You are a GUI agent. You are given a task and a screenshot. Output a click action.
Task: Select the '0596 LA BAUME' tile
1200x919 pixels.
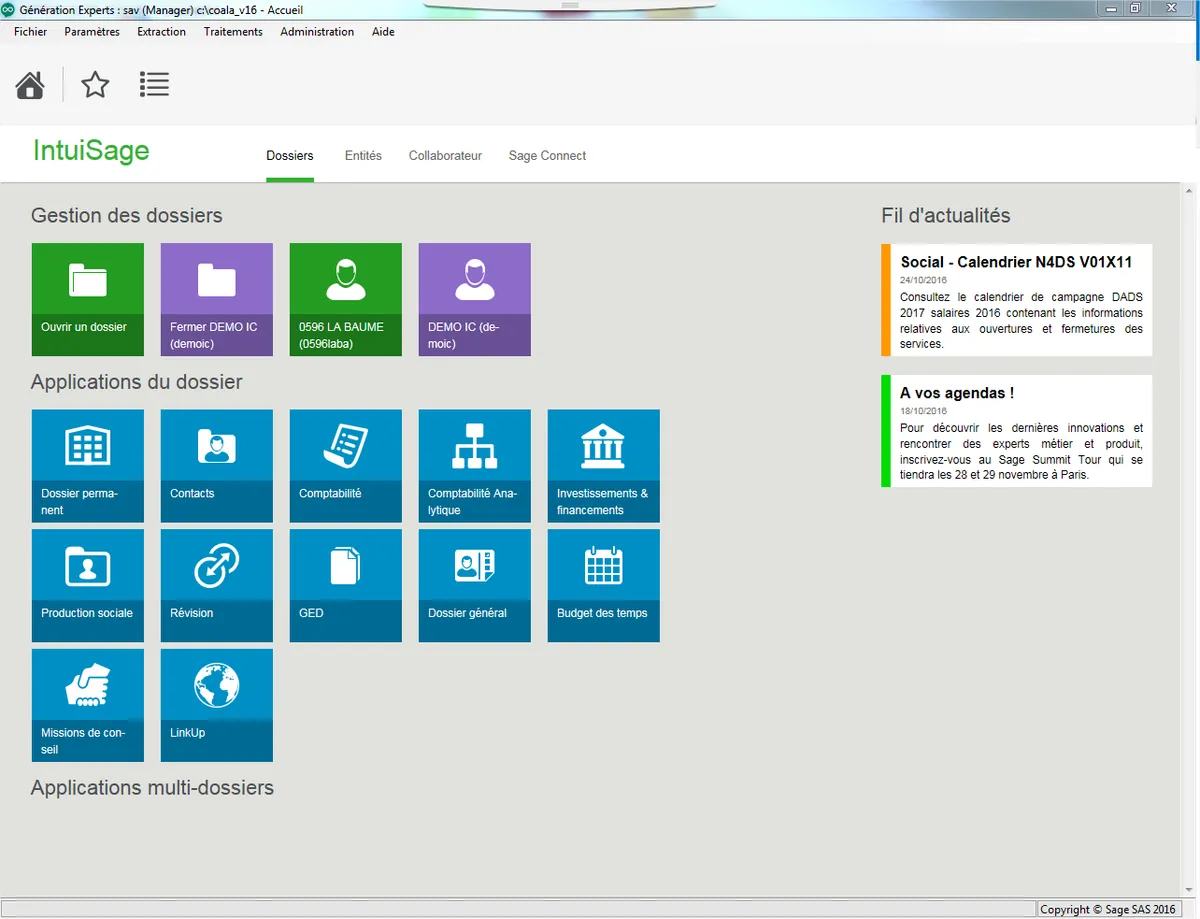346,300
